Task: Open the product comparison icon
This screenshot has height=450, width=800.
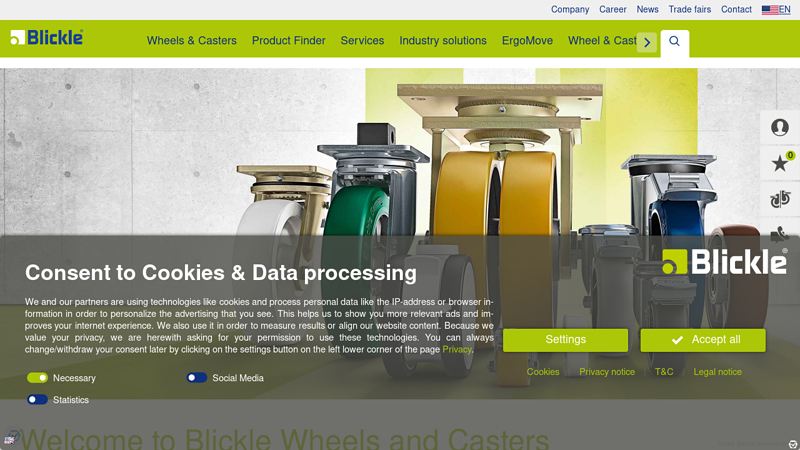Action: [x=780, y=199]
